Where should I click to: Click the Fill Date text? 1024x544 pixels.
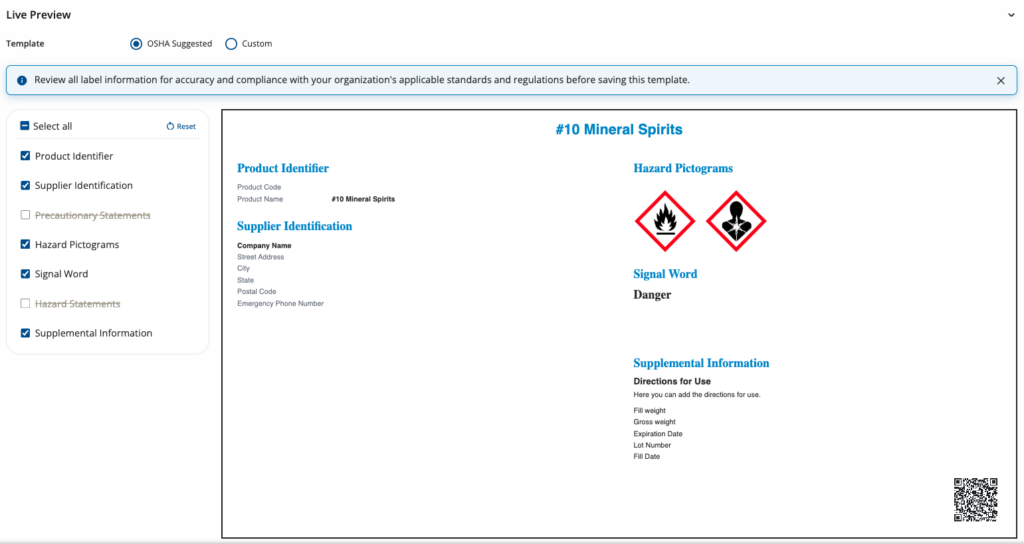[647, 456]
